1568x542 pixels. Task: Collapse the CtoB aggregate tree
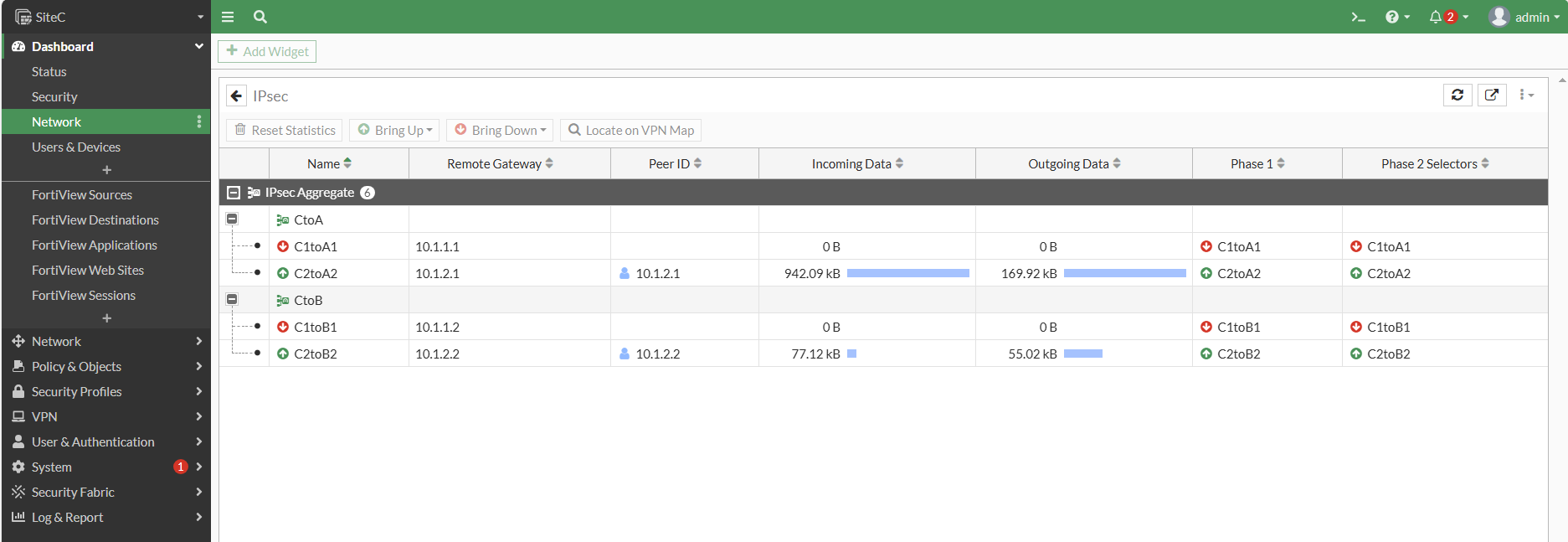coord(232,299)
